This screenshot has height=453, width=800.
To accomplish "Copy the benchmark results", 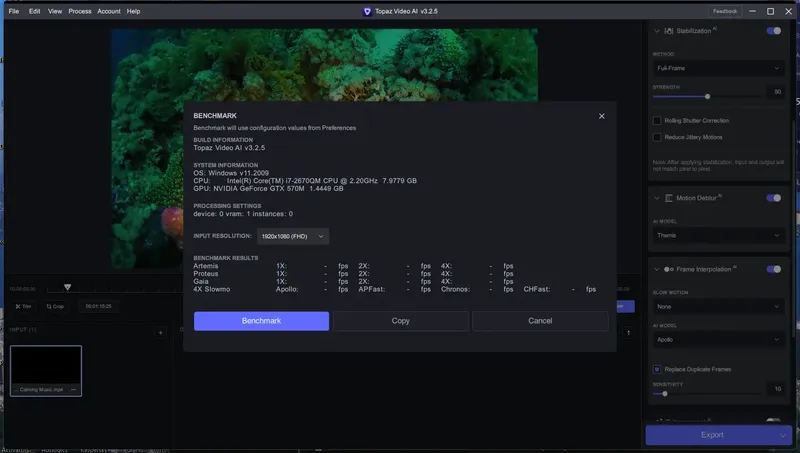I will pyautogui.click(x=401, y=321).
